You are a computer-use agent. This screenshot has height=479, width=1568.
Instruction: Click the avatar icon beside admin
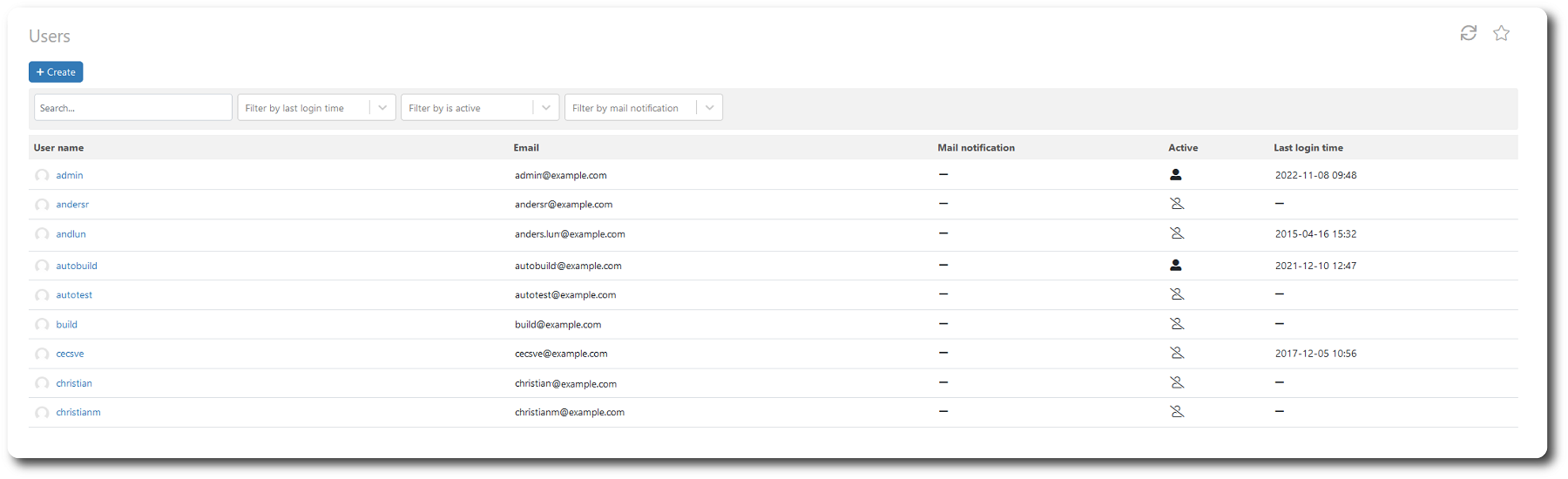(42, 176)
